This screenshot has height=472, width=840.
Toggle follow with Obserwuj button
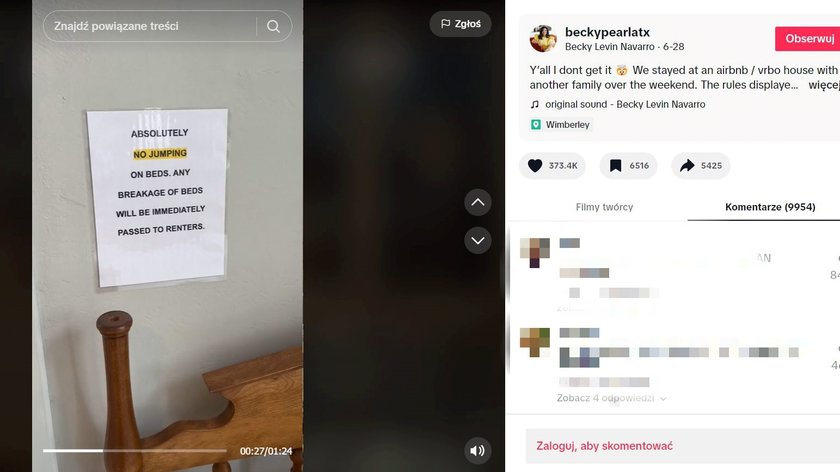coord(808,39)
